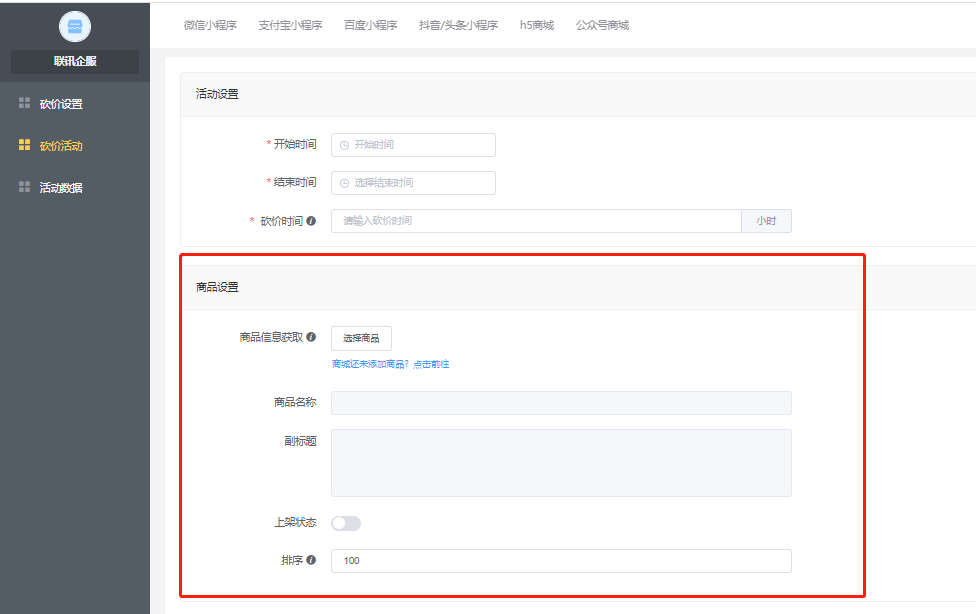976x614 pixels.
Task: Click the 联讯企服 name label
Action: pos(75,61)
